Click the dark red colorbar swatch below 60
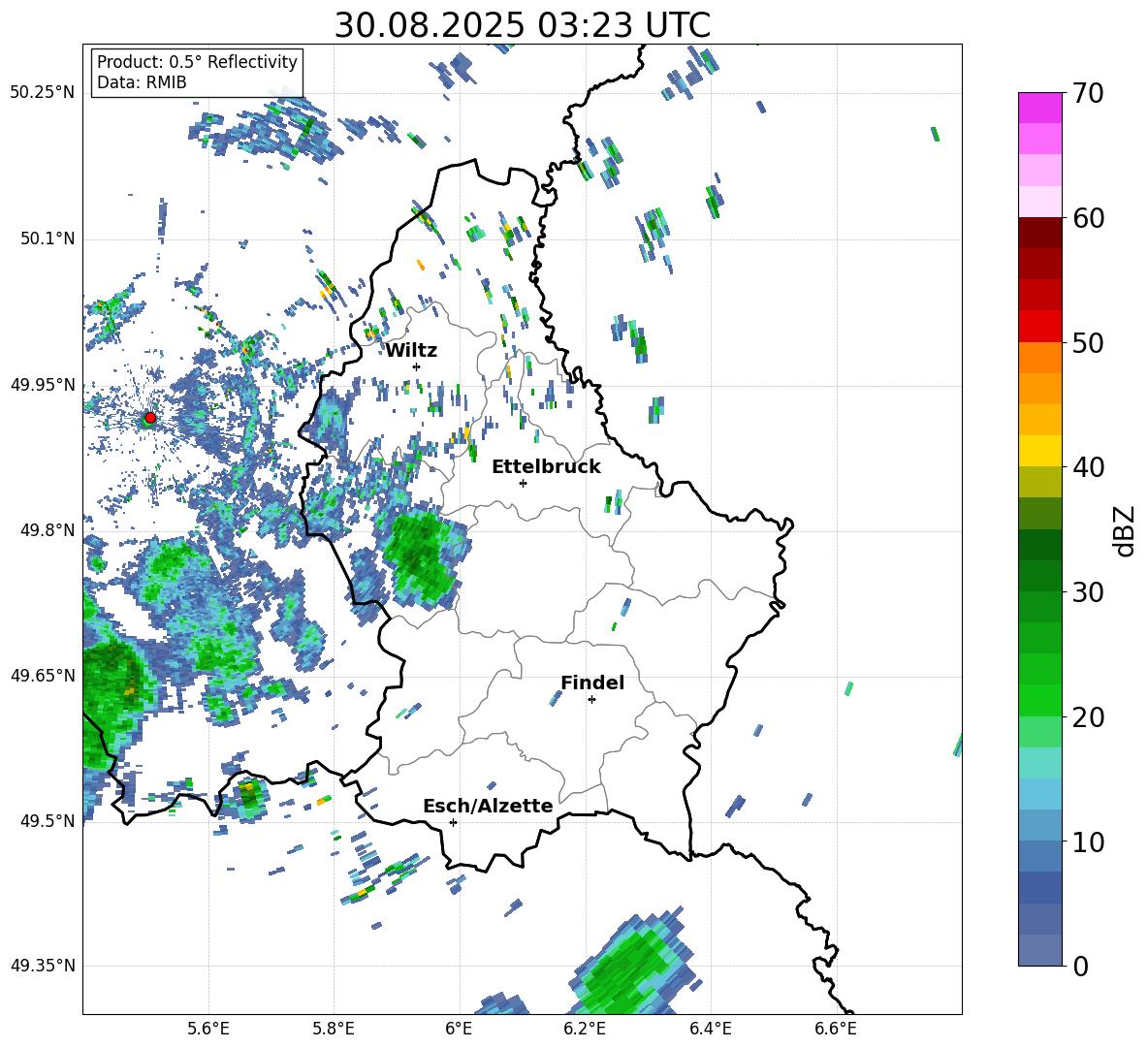Screen dimensions: 1148x1048 [x=1039, y=233]
